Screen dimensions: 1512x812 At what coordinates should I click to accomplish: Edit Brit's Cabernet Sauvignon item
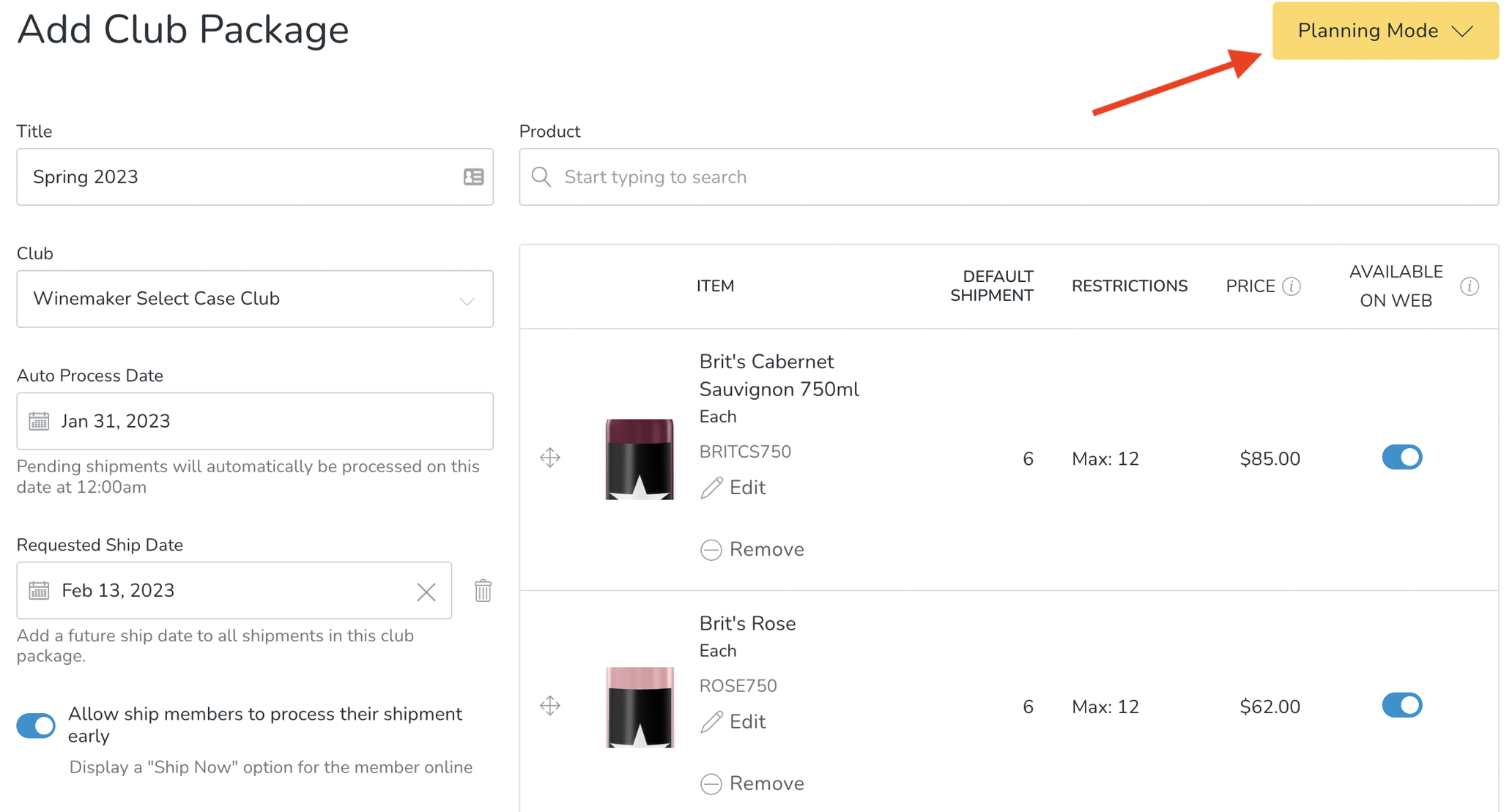tap(733, 488)
